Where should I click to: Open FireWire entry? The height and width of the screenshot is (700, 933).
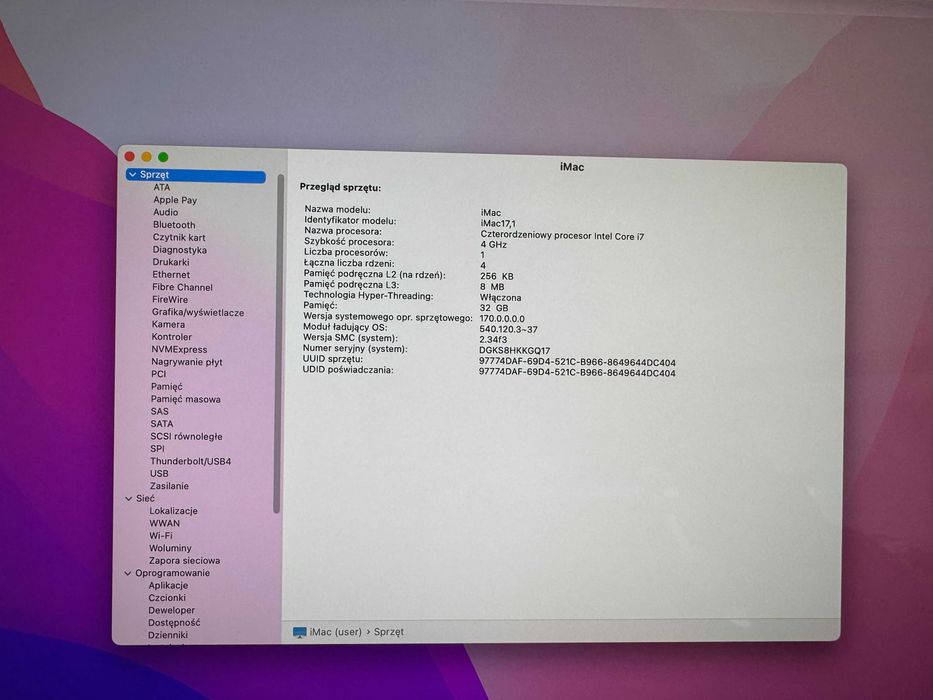pos(170,300)
